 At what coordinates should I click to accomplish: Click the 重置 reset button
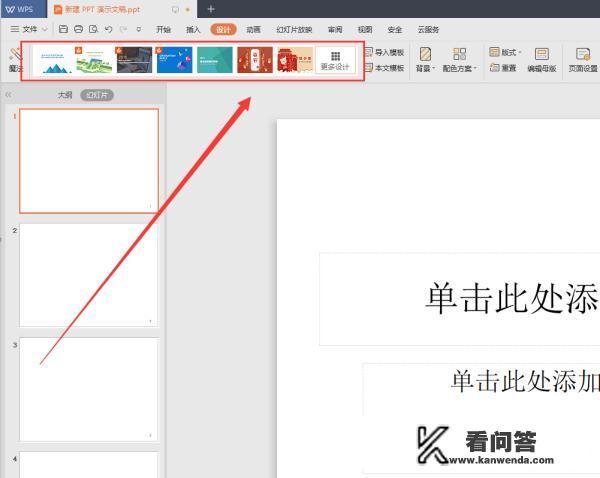[503, 68]
